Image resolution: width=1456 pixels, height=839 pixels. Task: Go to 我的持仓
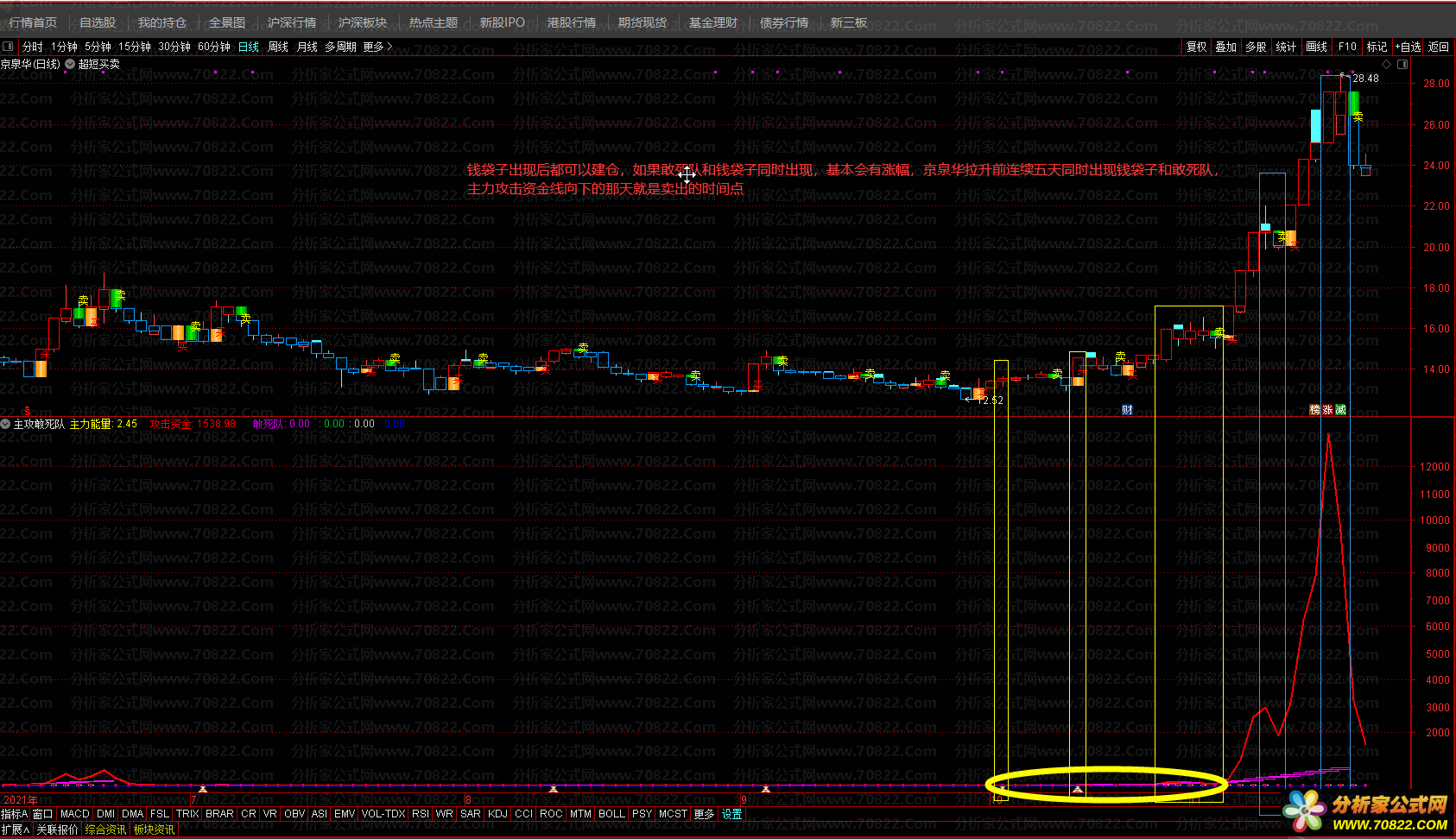pos(162,22)
